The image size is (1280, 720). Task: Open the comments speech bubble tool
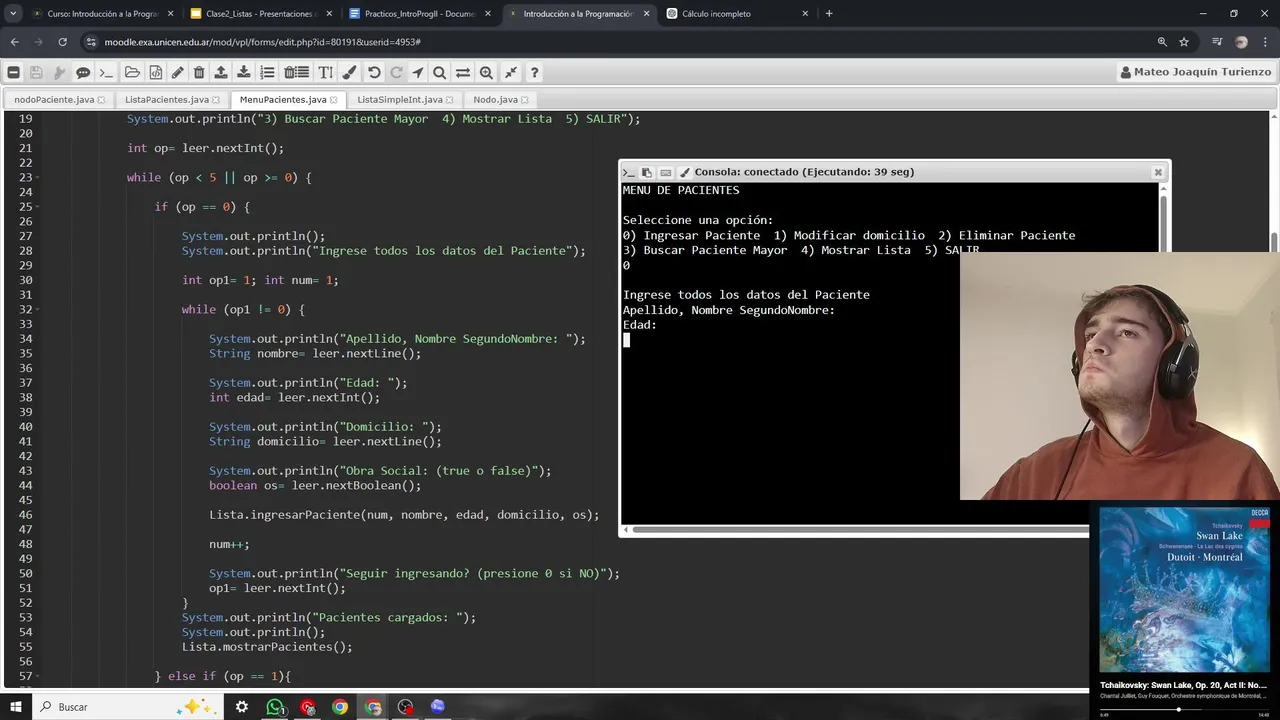click(x=83, y=72)
